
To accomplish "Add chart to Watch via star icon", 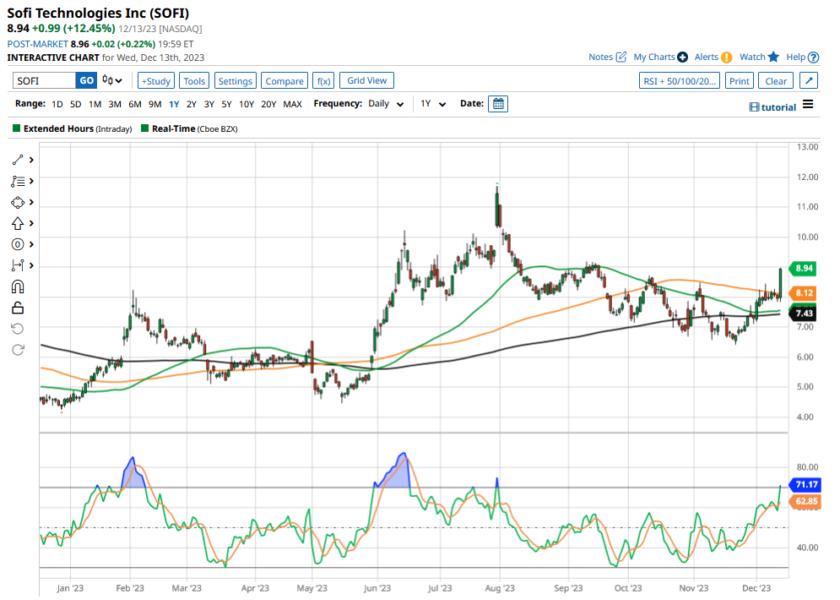I will (x=773, y=57).
